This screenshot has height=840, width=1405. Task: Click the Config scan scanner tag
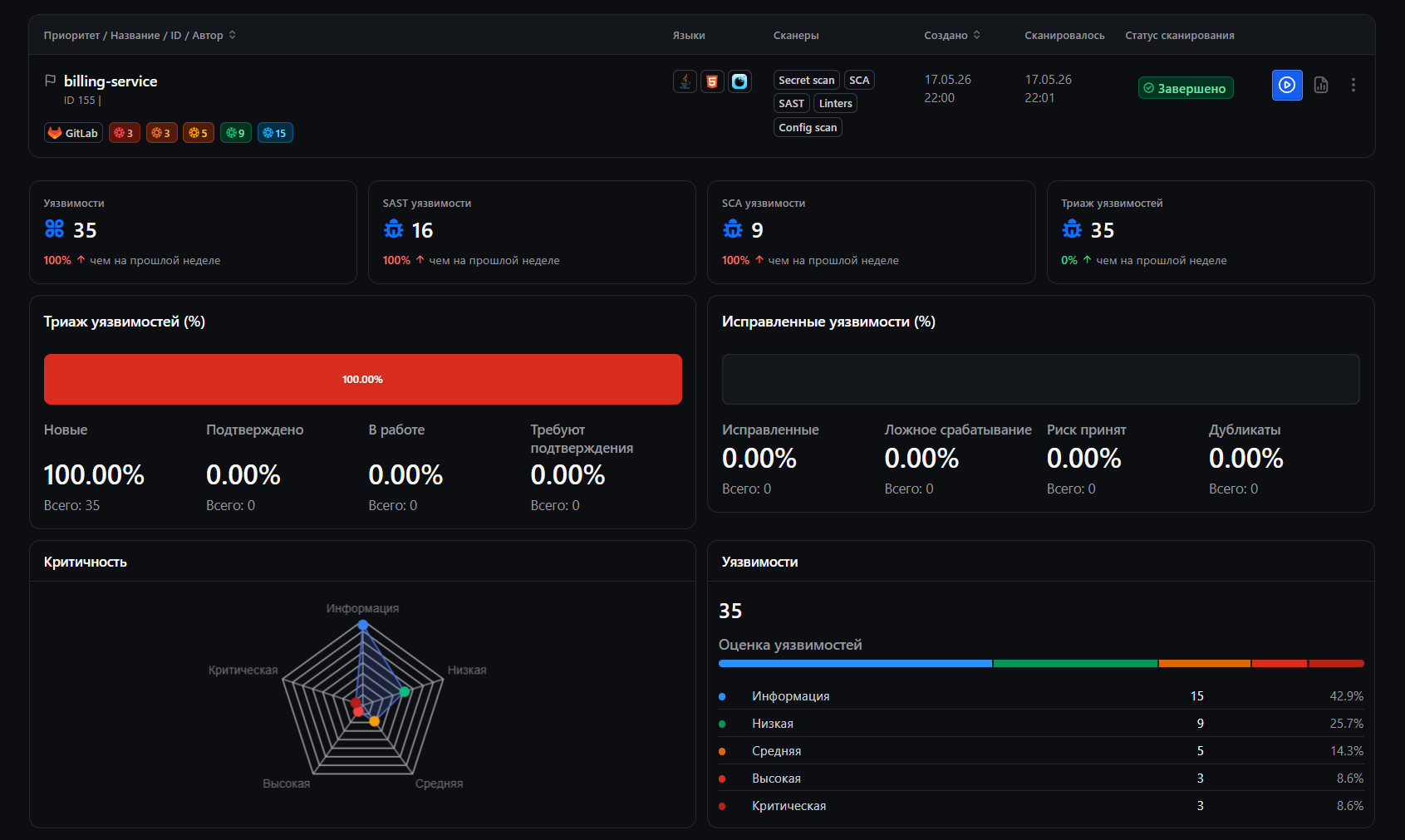pyautogui.click(x=808, y=127)
